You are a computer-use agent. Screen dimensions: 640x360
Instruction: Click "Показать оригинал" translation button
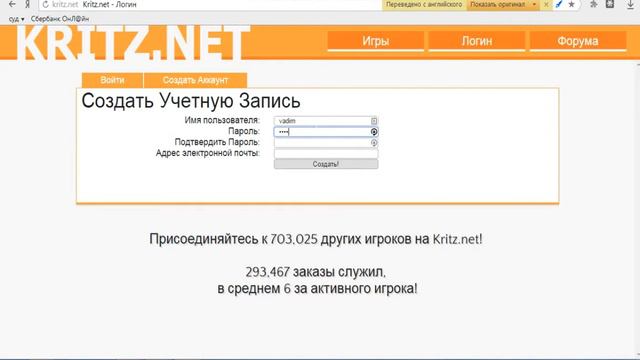point(498,4)
